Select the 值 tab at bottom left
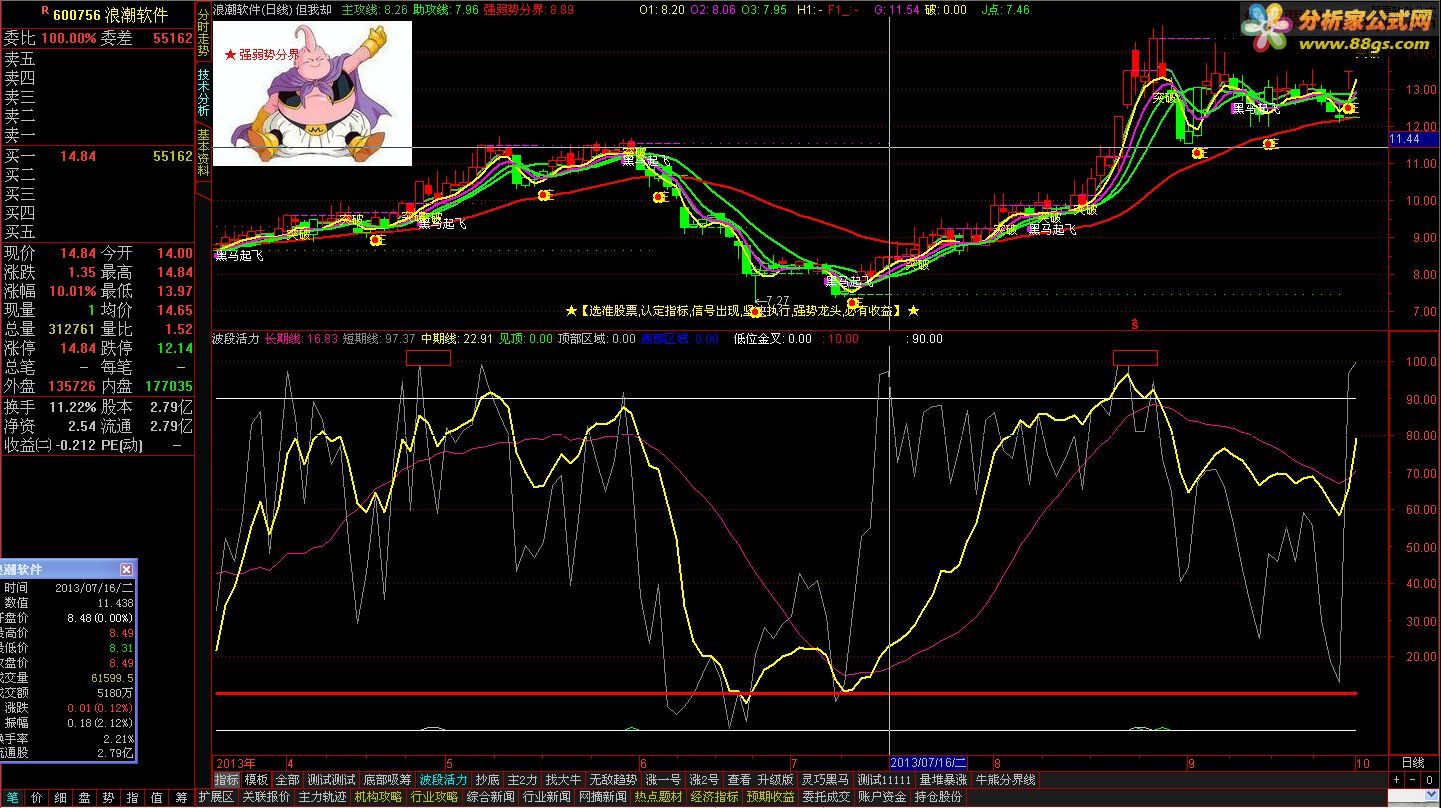The width and height of the screenshot is (1441, 808). pos(156,797)
